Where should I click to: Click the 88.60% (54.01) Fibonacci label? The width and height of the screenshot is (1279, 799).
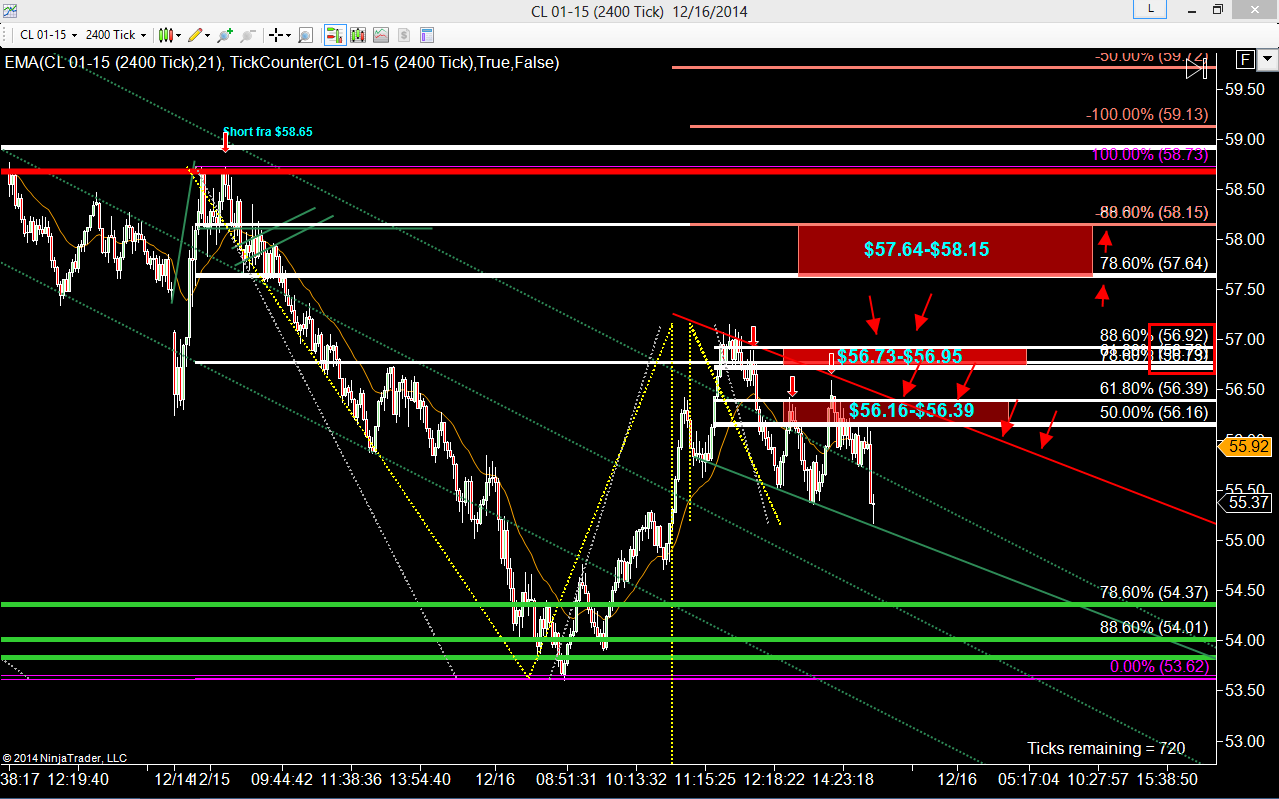point(1154,627)
